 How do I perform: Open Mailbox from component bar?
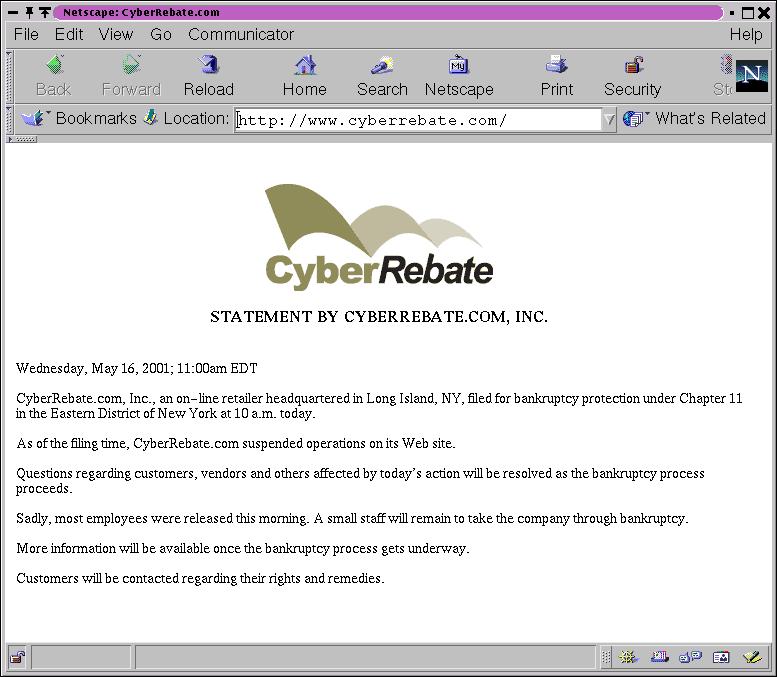click(660, 657)
